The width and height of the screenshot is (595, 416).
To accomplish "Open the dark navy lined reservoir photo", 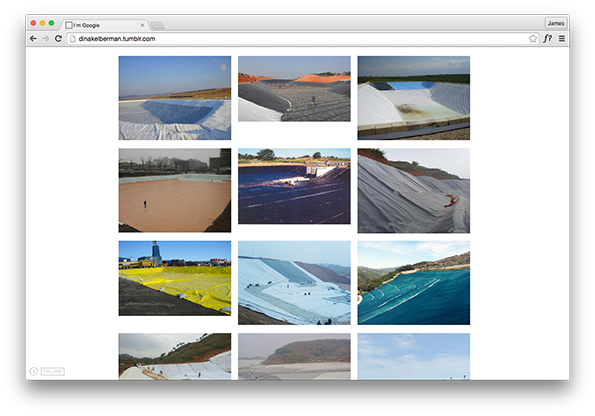I will coord(294,186).
